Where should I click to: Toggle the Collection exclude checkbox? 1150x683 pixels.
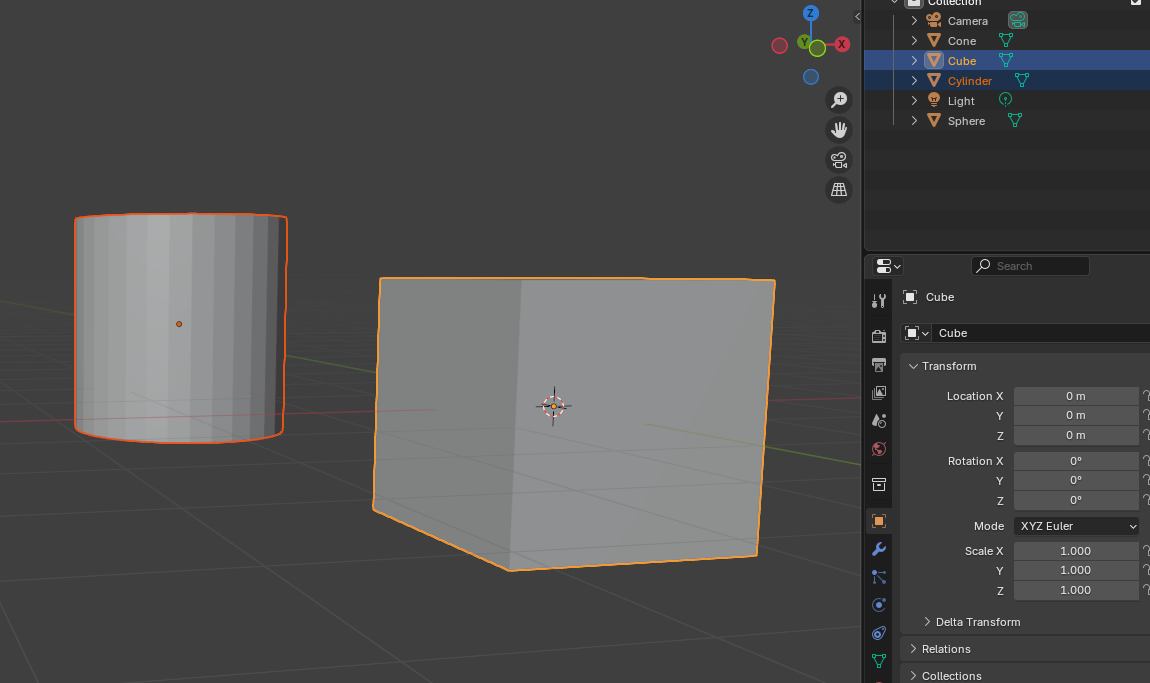(x=1136, y=2)
